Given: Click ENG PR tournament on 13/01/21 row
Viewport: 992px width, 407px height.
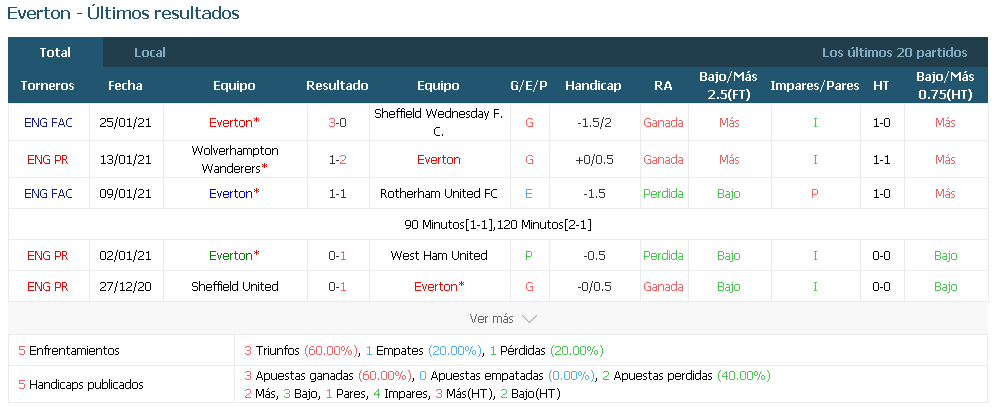Looking at the screenshot, I should (x=47, y=160).
